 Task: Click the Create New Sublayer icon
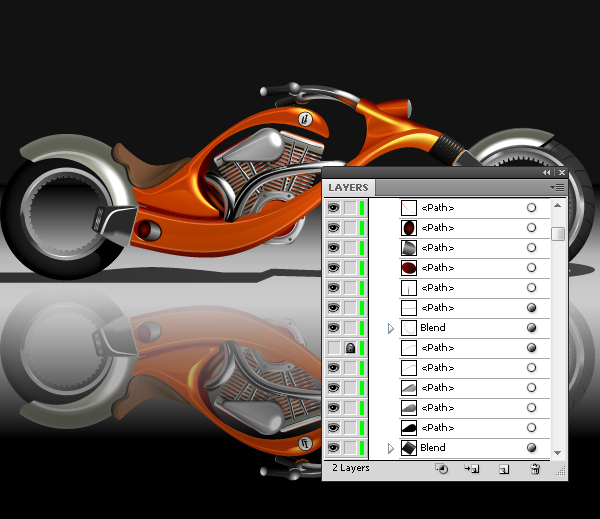point(473,468)
